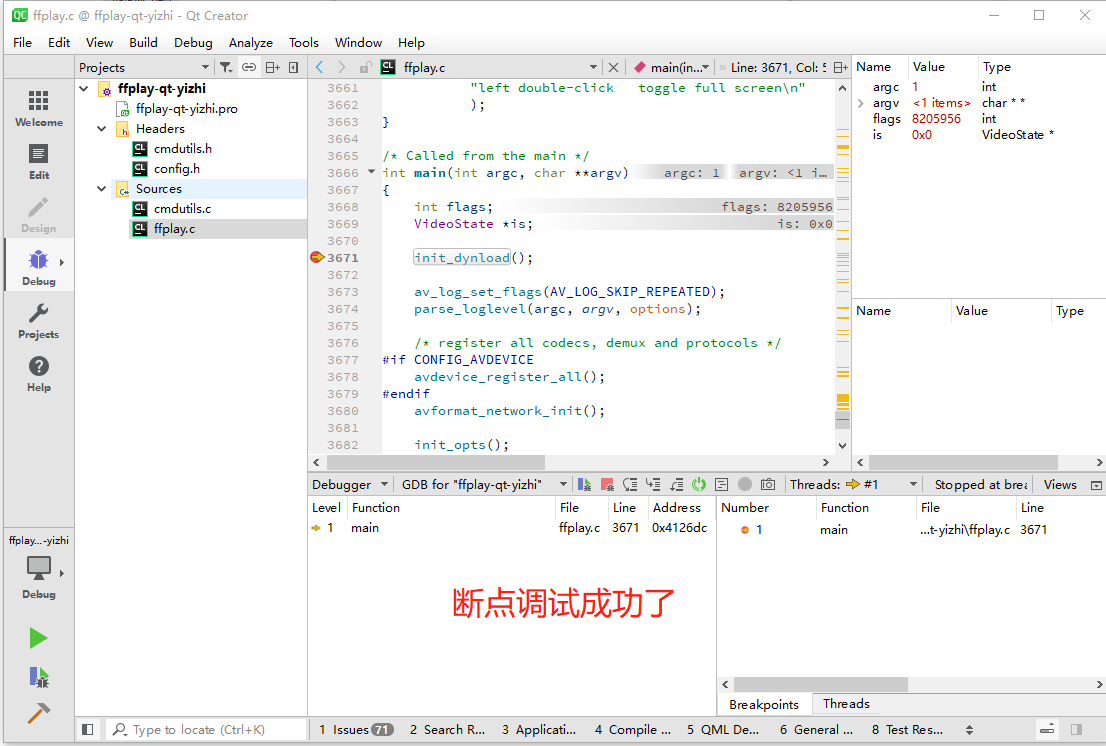This screenshot has width=1106, height=746.
Task: Close the ffplay.c document
Action: (613, 68)
